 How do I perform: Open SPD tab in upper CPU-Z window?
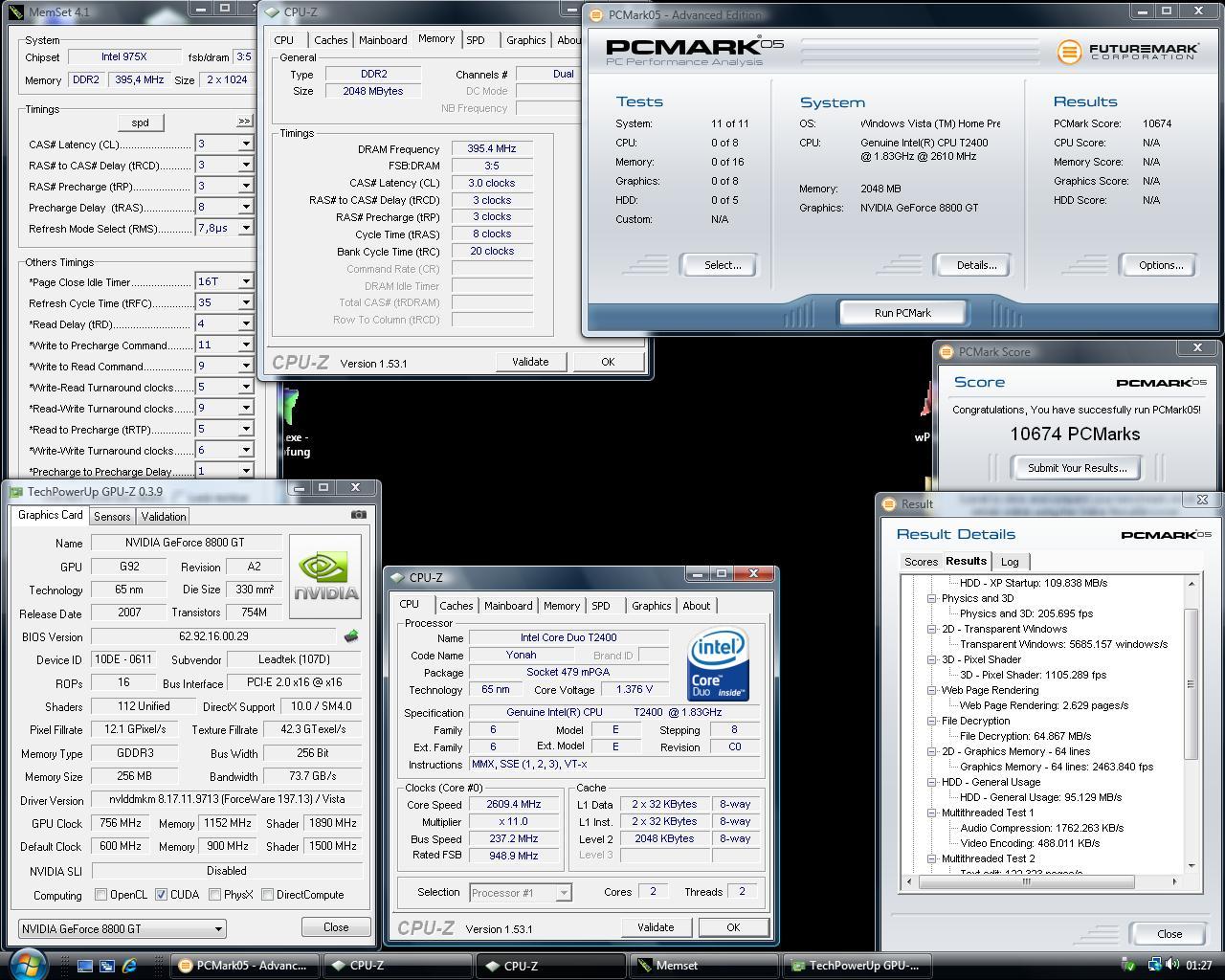tap(476, 40)
